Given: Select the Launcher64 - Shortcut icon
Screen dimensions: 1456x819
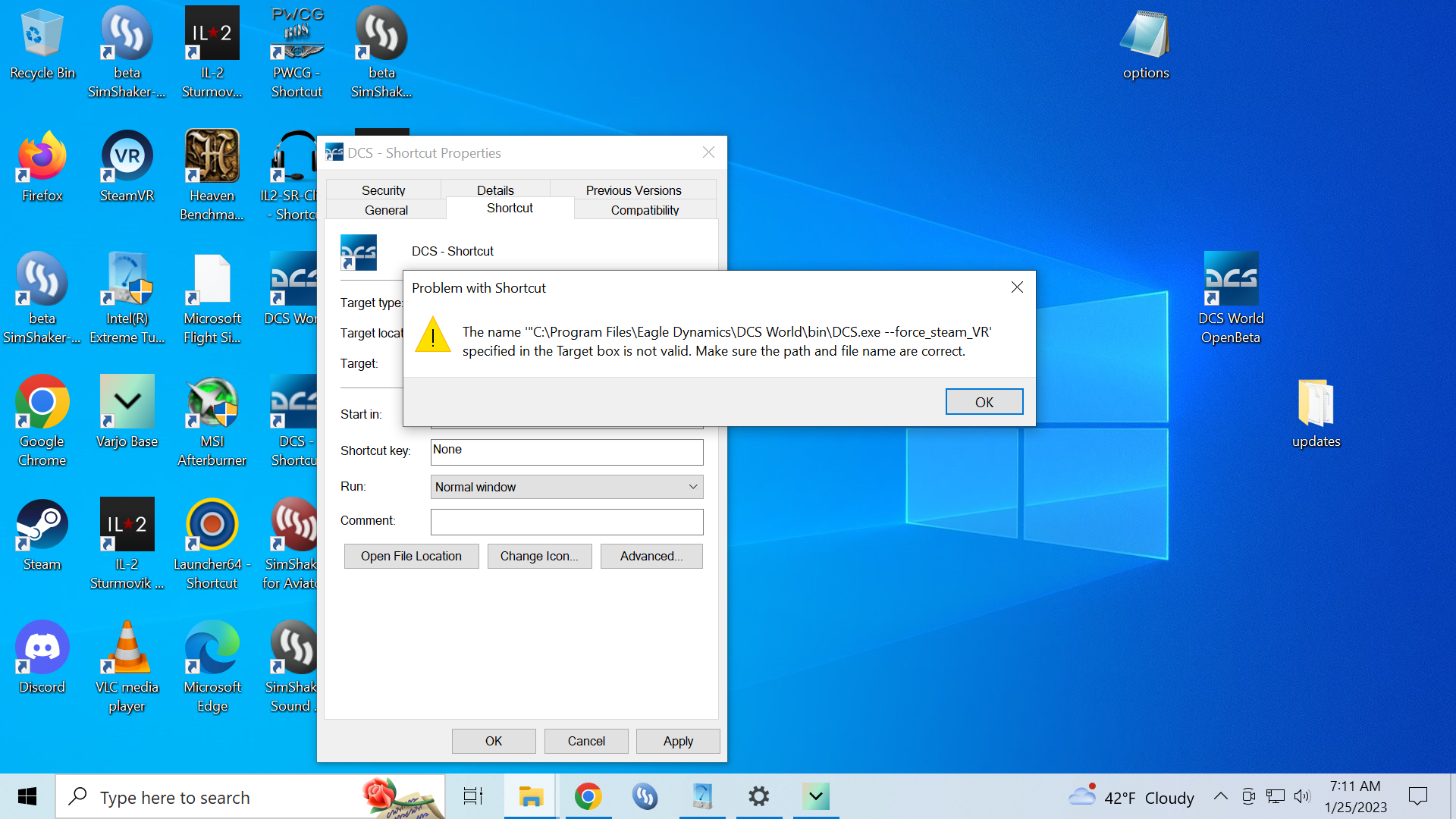Looking at the screenshot, I should 212,544.
